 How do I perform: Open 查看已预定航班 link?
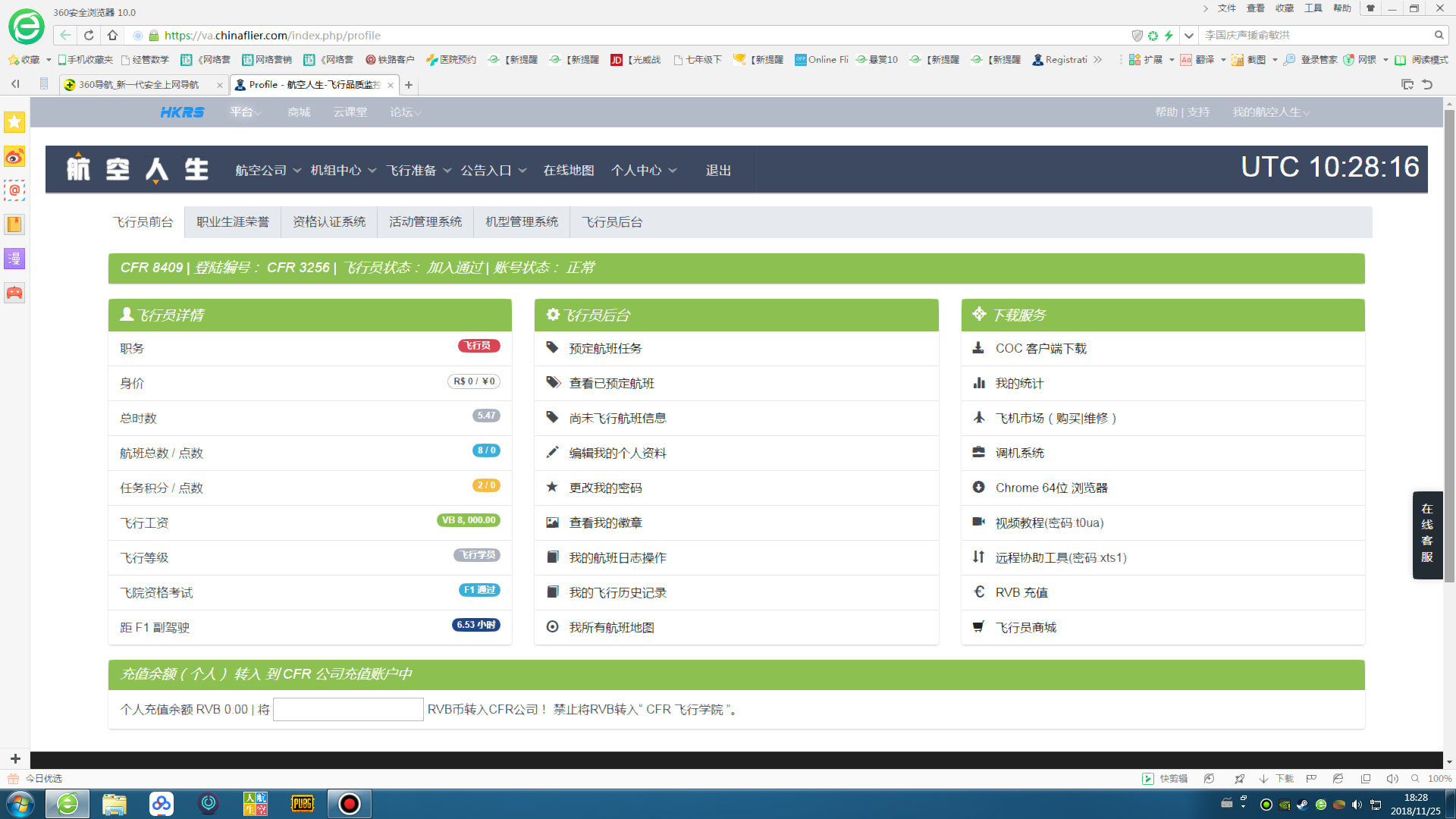611,383
